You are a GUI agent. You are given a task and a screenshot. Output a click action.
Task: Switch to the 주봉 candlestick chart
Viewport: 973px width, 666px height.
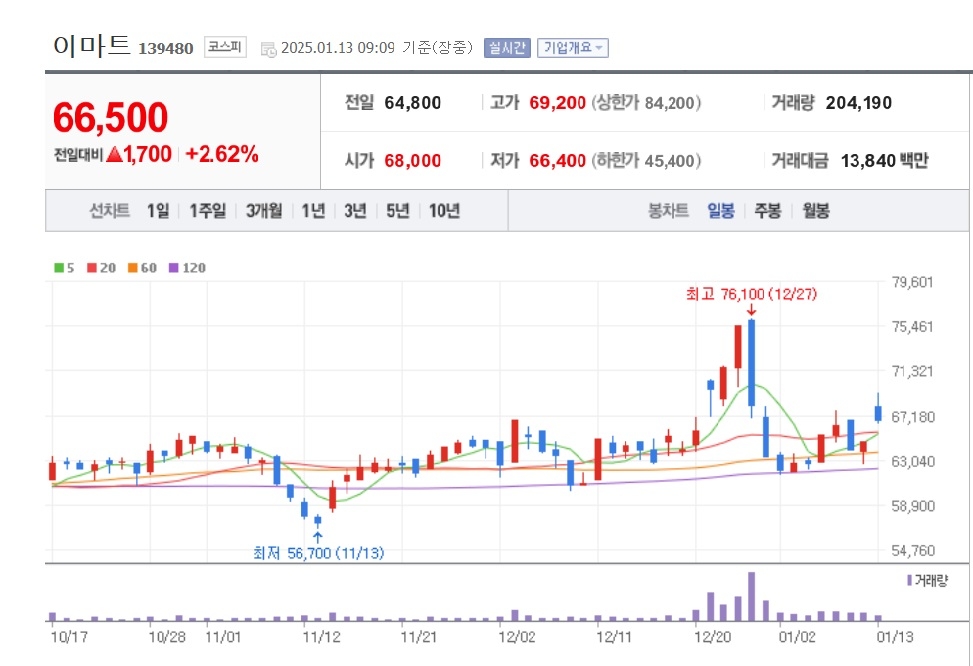pos(768,211)
